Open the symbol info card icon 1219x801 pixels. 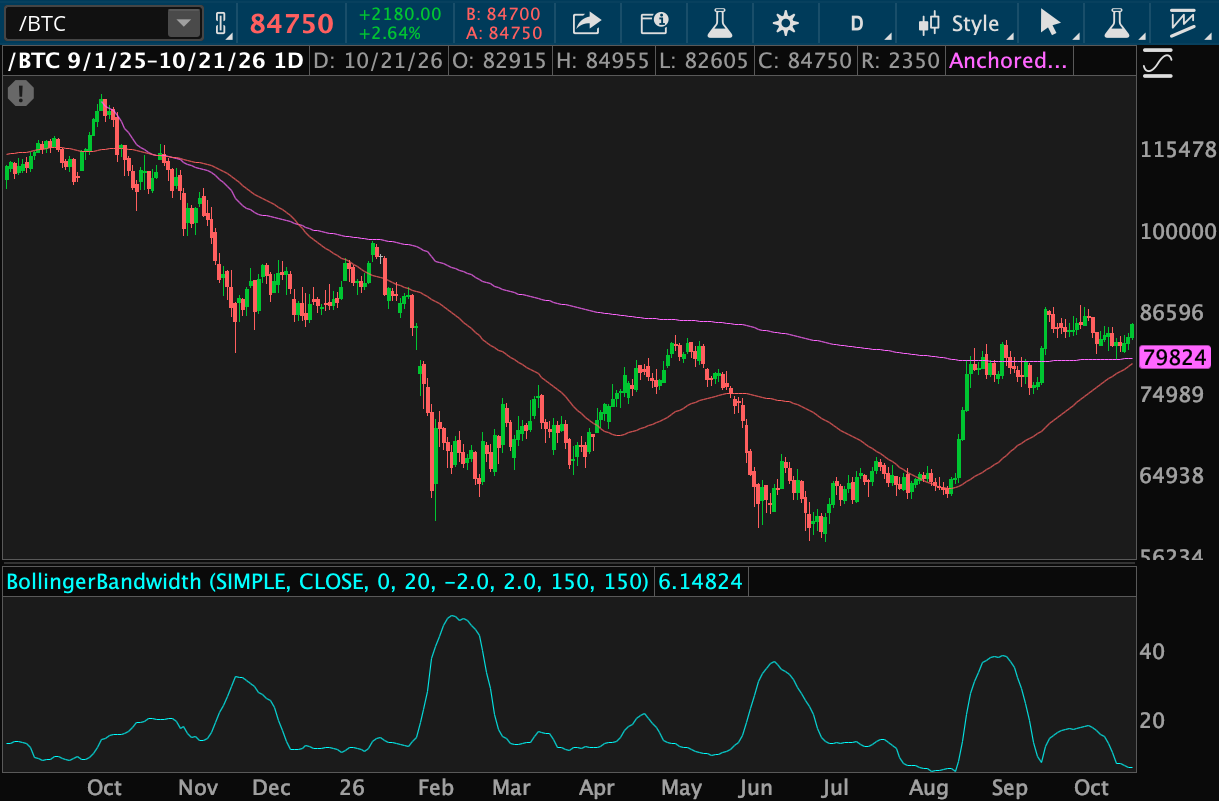pyautogui.click(x=655, y=23)
